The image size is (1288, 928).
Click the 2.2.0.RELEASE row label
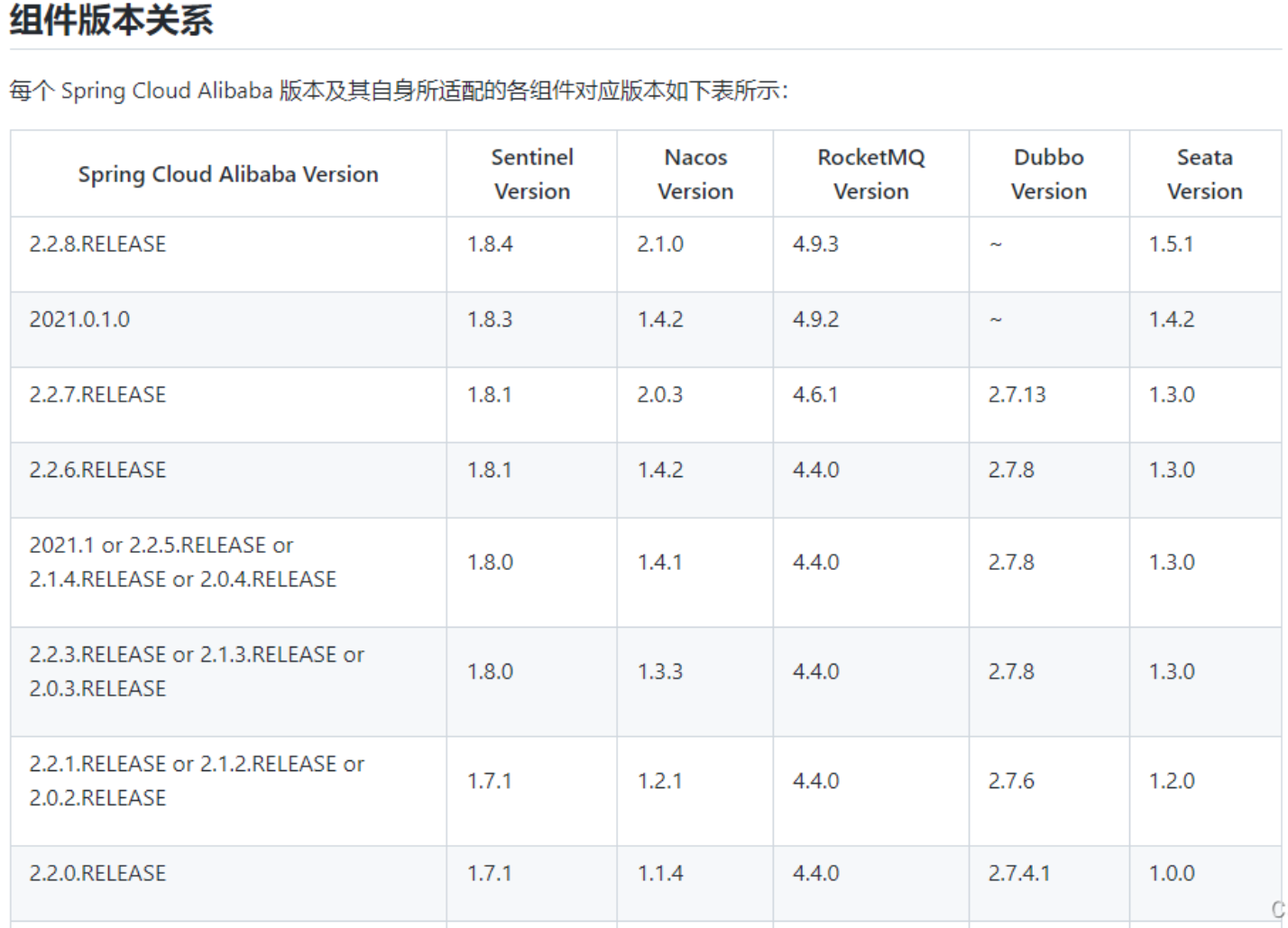(97, 873)
